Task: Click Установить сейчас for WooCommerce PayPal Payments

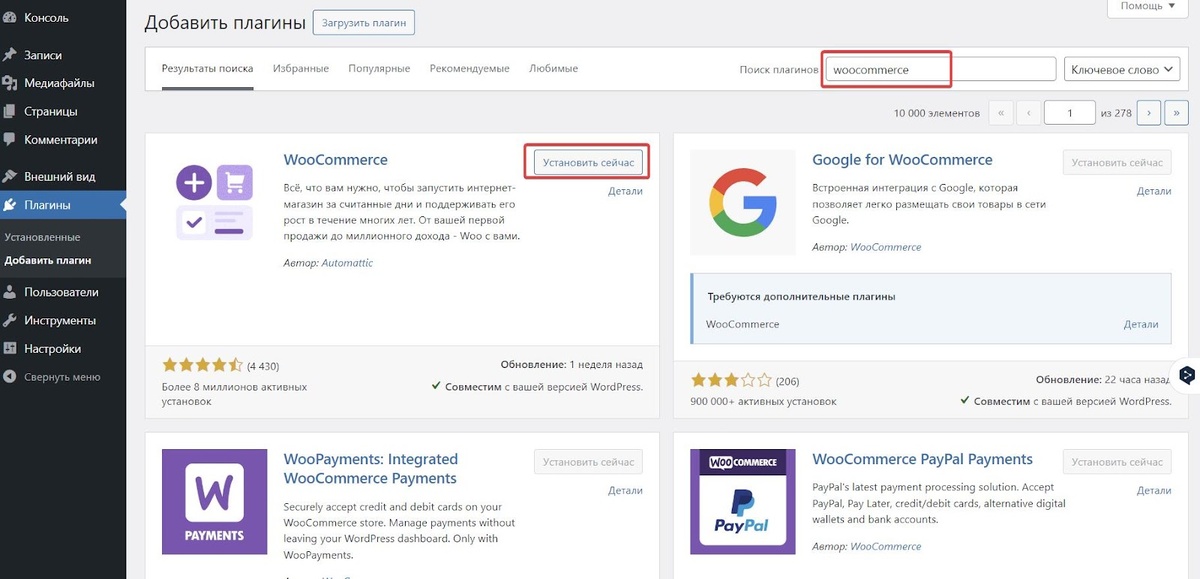Action: coord(1116,462)
